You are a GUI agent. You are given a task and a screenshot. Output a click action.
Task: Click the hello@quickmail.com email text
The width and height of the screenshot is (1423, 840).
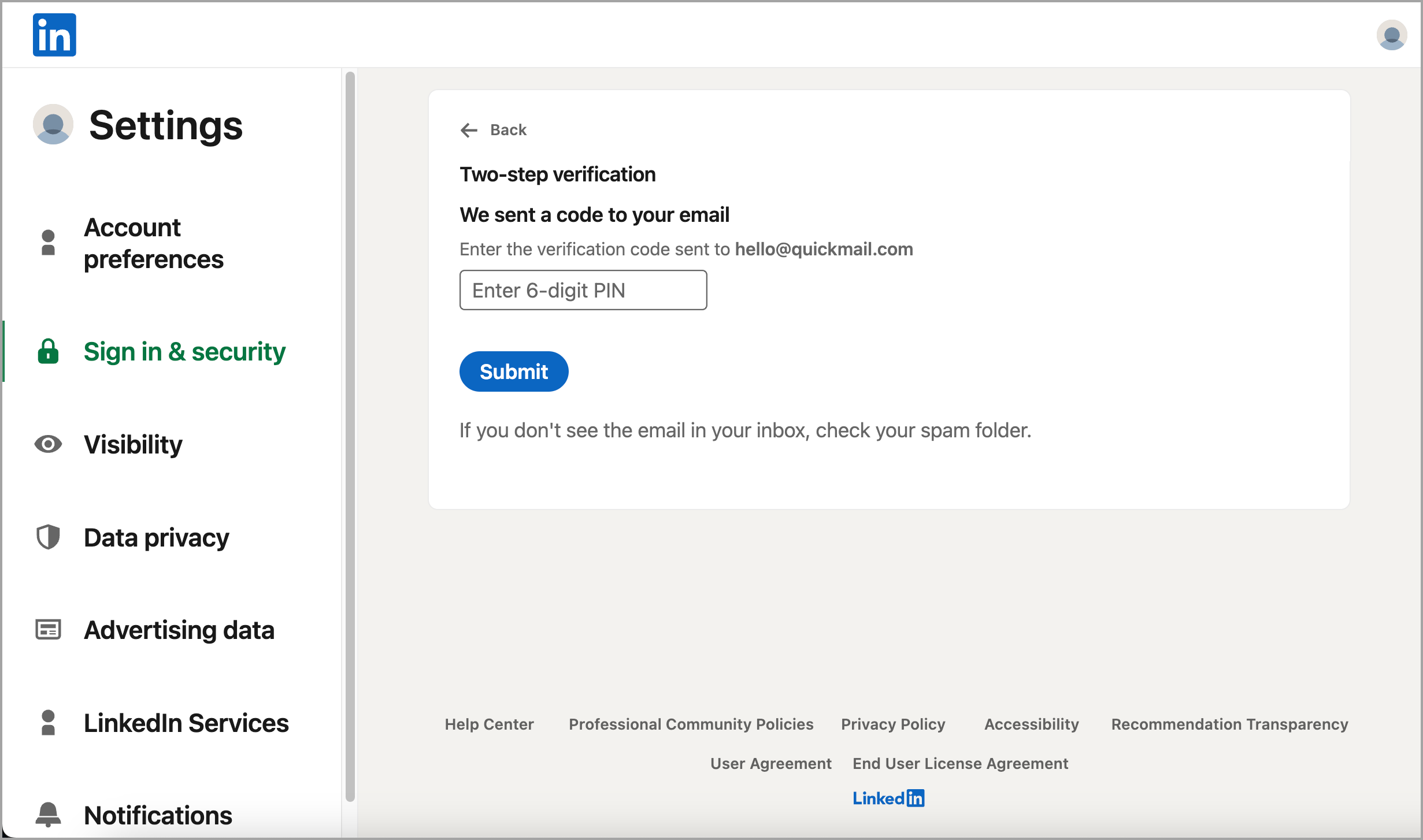[824, 249]
